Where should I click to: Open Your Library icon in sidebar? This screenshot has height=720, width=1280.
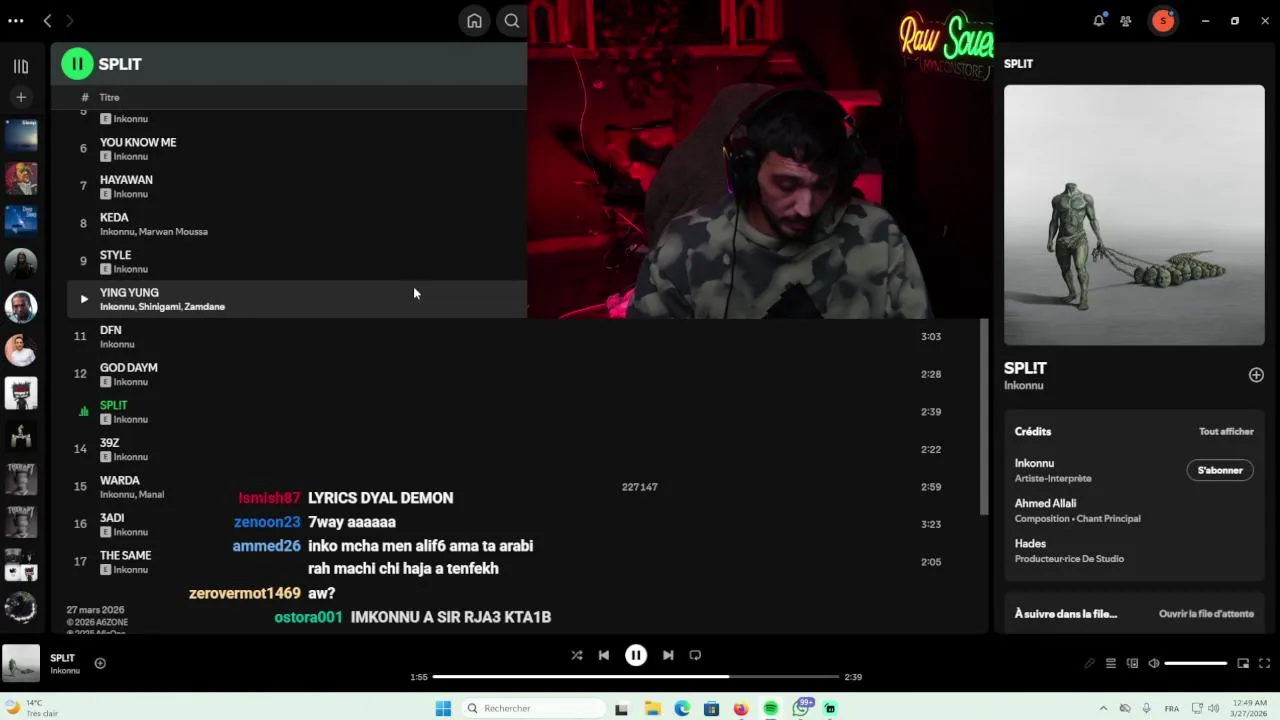click(21, 67)
